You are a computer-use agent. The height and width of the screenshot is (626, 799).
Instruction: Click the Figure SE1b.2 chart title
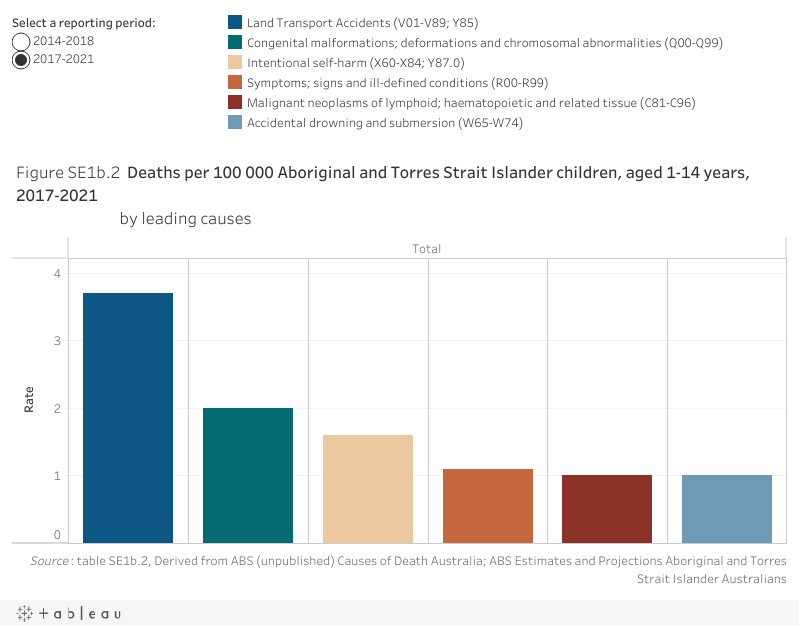(x=383, y=183)
